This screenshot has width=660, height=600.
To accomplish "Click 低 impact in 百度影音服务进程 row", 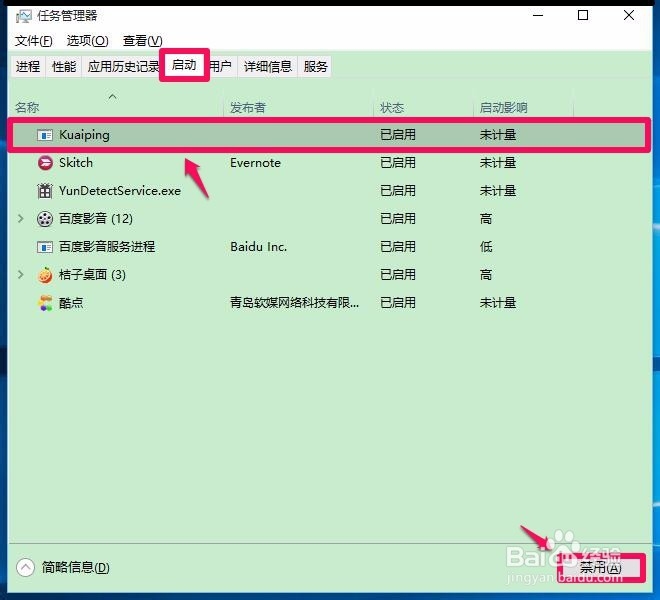I will tap(486, 247).
